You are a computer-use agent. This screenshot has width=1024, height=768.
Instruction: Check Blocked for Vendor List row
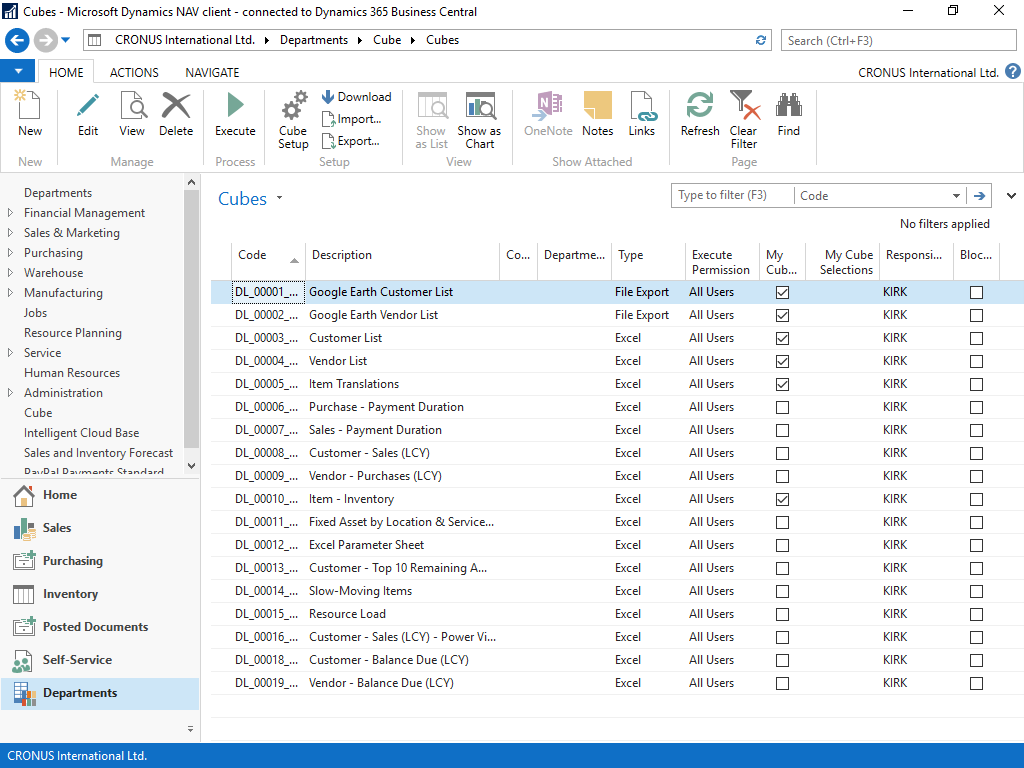coord(976,361)
